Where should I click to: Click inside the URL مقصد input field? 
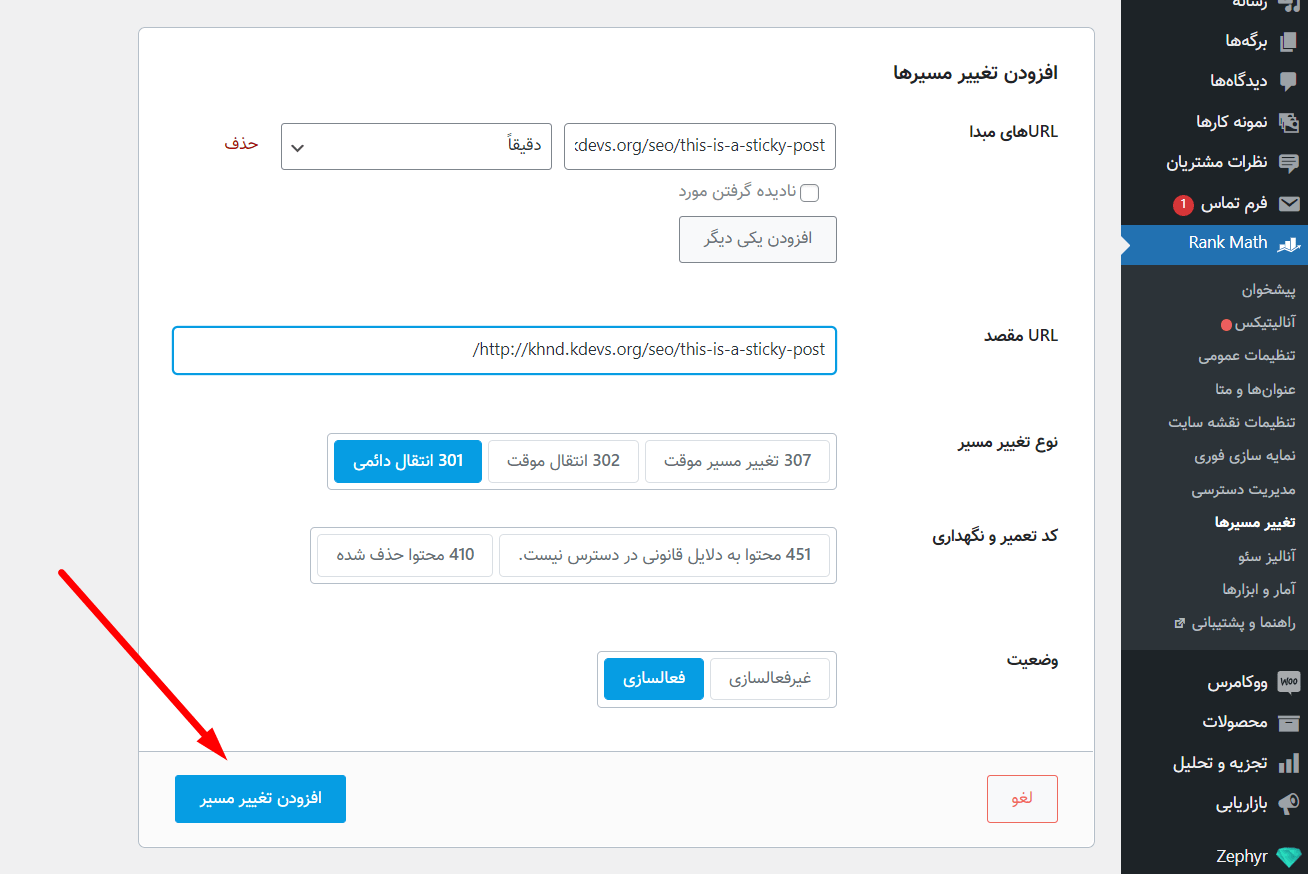pos(504,350)
